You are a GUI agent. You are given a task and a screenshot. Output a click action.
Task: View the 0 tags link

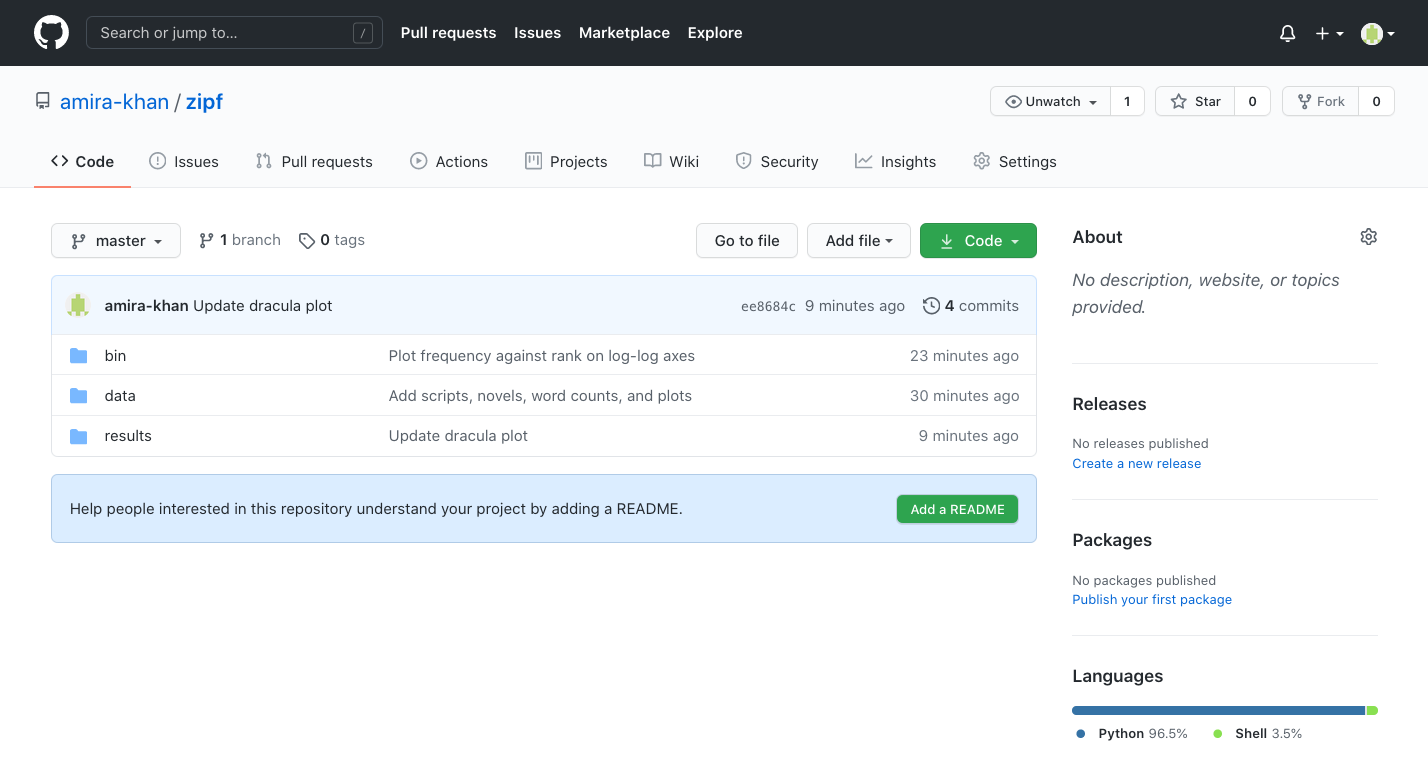coord(332,240)
